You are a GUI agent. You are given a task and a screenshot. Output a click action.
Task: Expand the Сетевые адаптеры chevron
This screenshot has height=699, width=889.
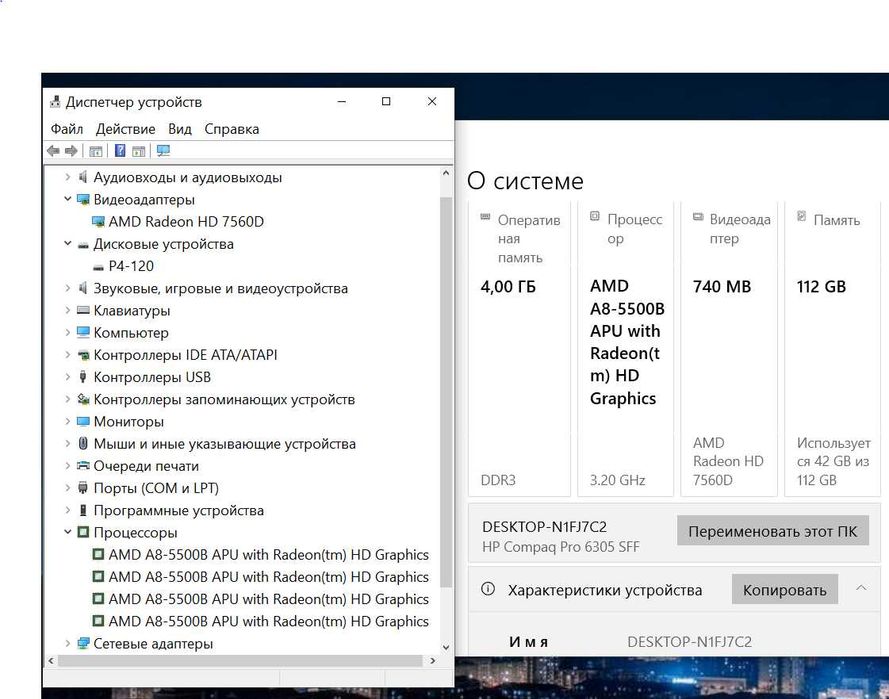coord(67,643)
